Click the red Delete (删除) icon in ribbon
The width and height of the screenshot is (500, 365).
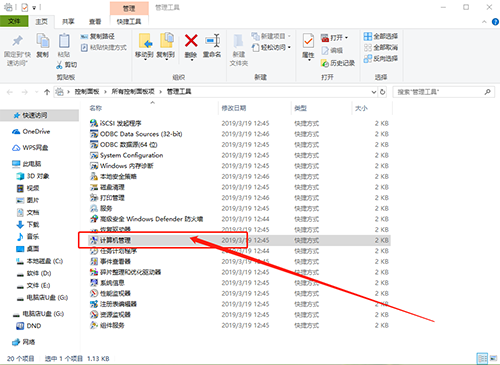pyautogui.click(x=191, y=41)
